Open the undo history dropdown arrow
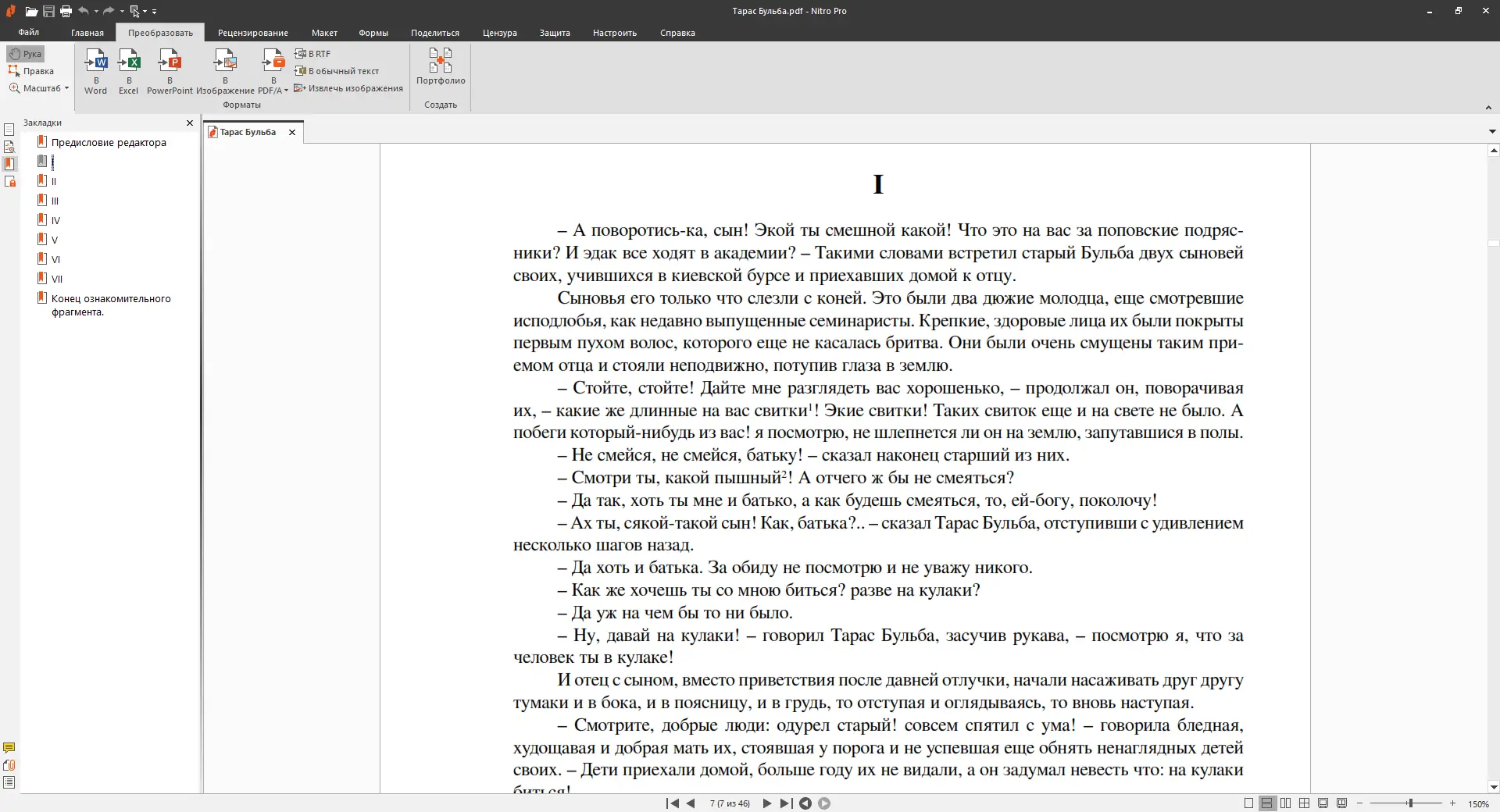 tap(96, 11)
